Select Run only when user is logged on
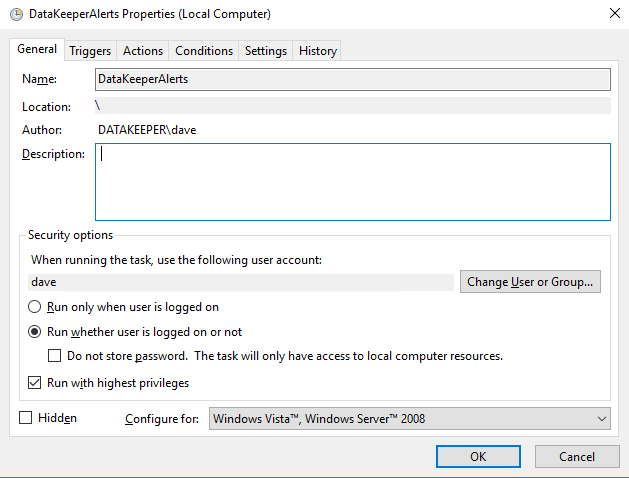Screen dimensions: 629x478 pos(35,307)
